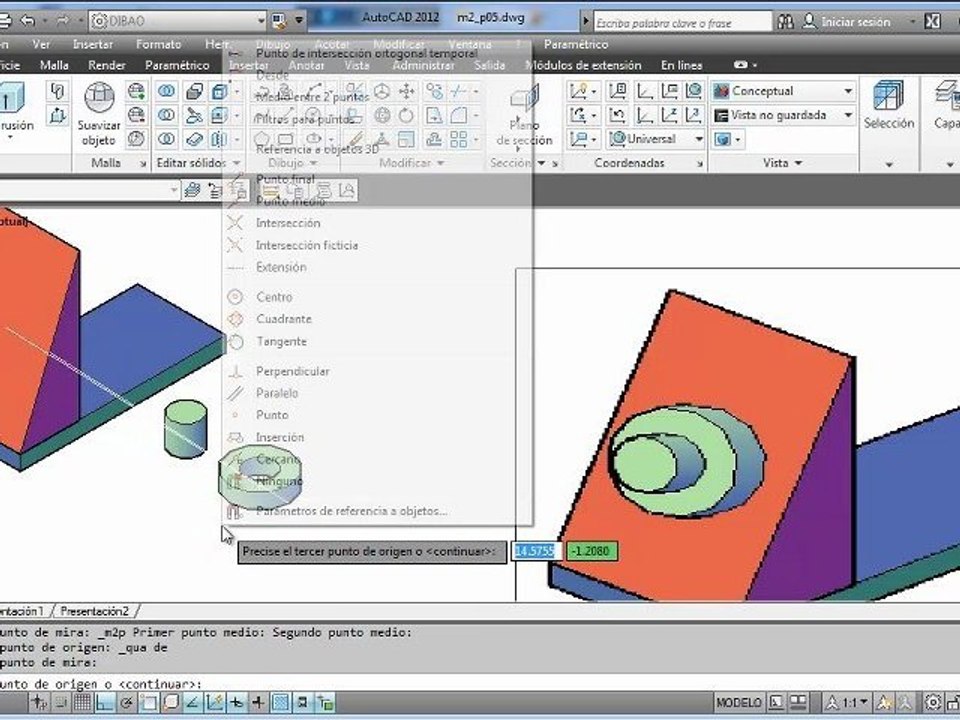
Task: Click the Slice solid icon in Editar sólidos
Action: point(194,115)
